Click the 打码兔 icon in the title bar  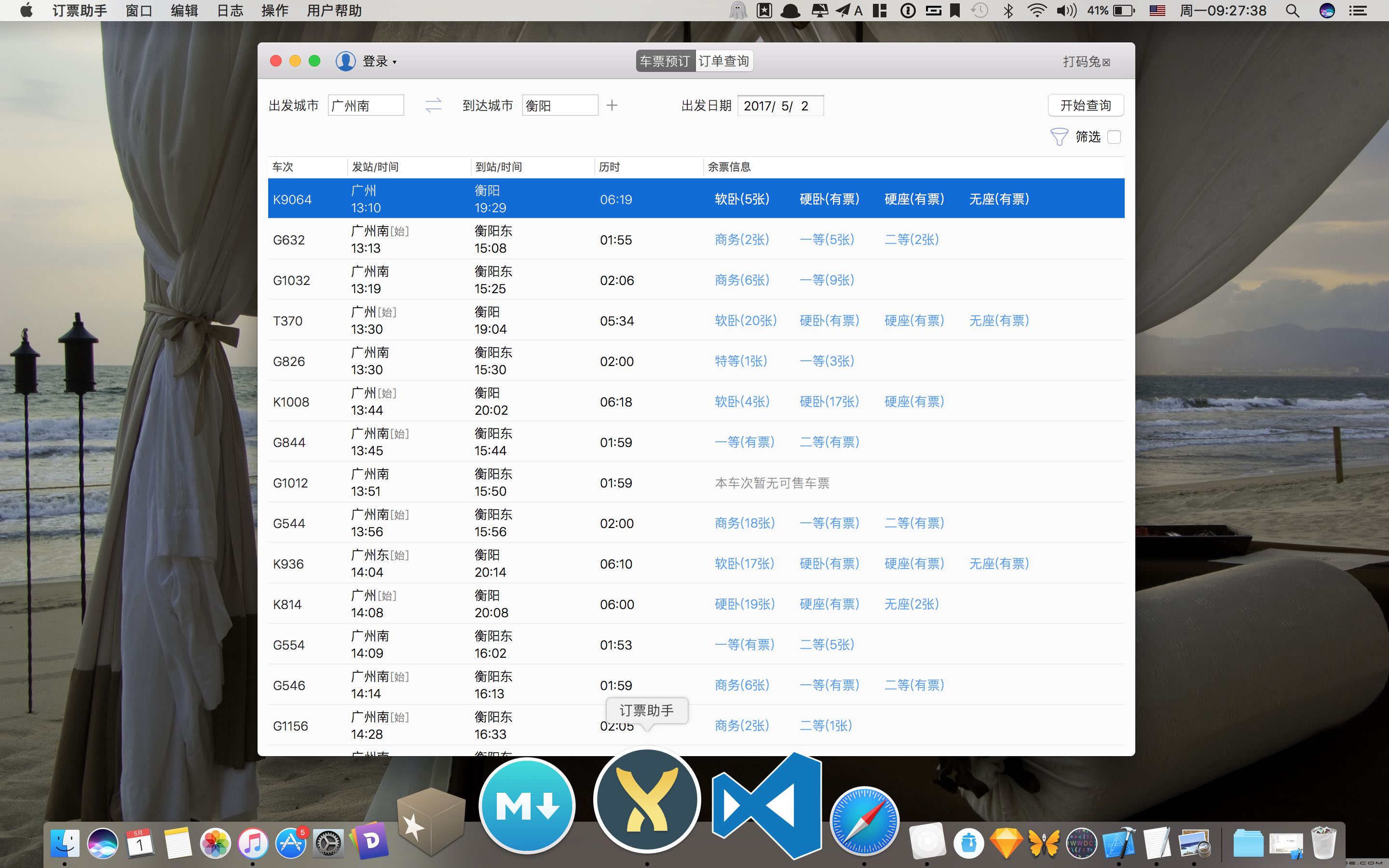[1106, 62]
